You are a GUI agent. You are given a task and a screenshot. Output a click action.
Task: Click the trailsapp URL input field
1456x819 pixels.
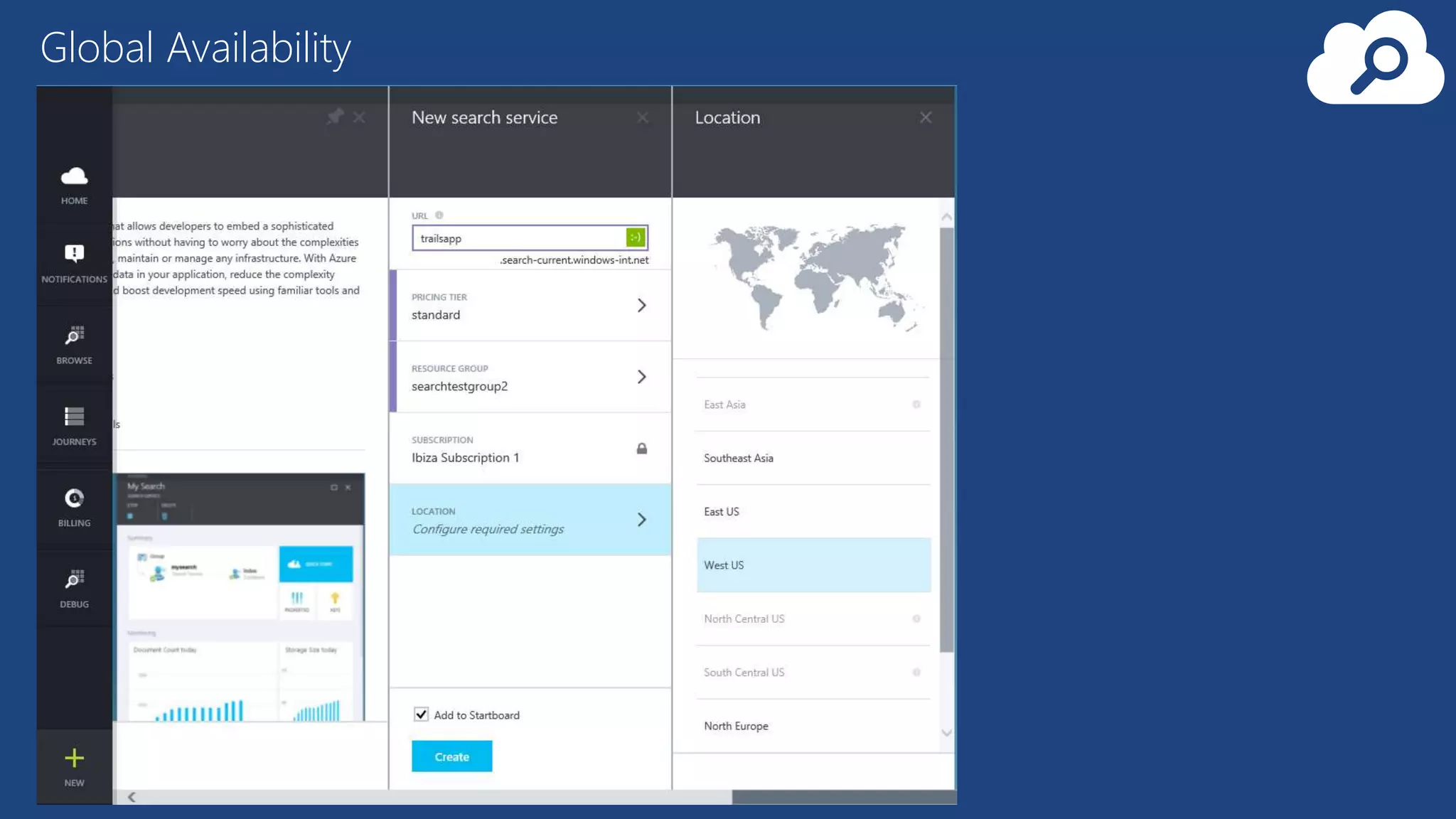pos(519,238)
